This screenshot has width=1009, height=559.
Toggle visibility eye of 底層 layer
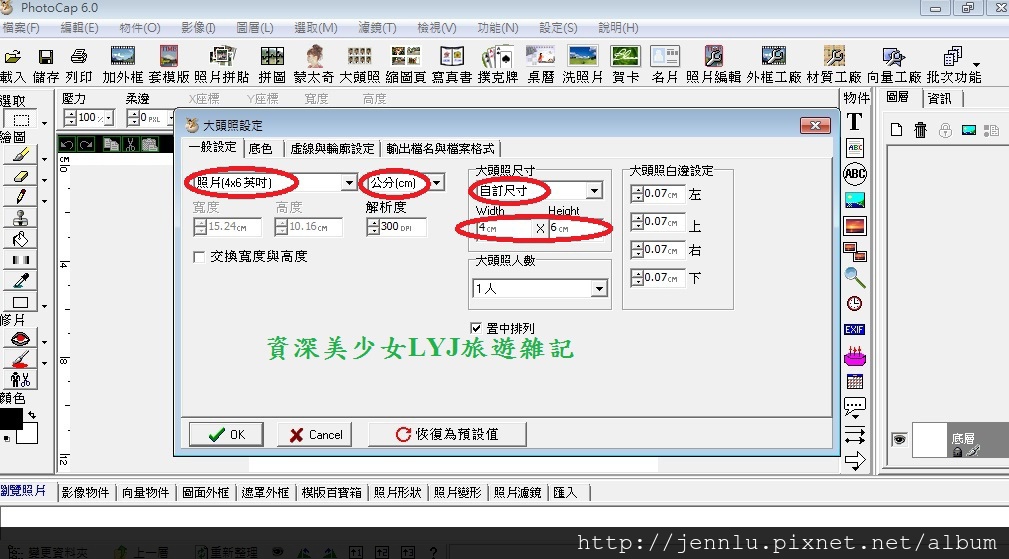pyautogui.click(x=899, y=439)
